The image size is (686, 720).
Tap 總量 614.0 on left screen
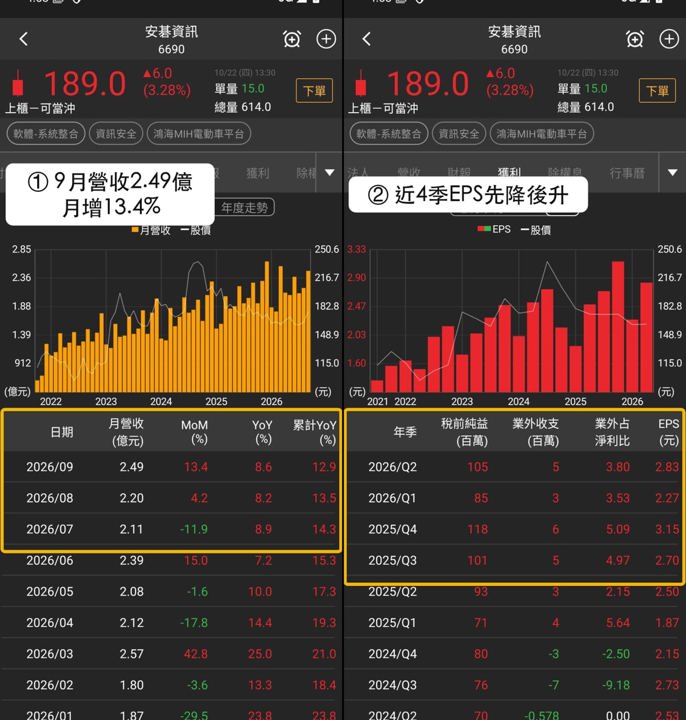242,107
